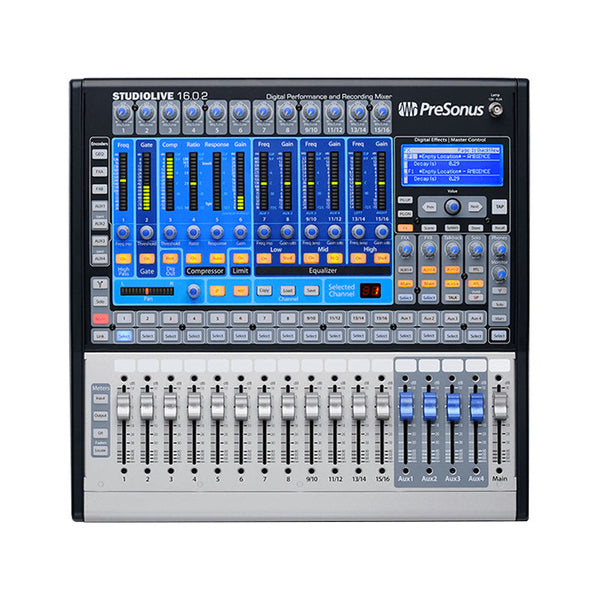600x600 pixels.
Task: Click the Select button under the FXA knob
Action: tap(405, 297)
